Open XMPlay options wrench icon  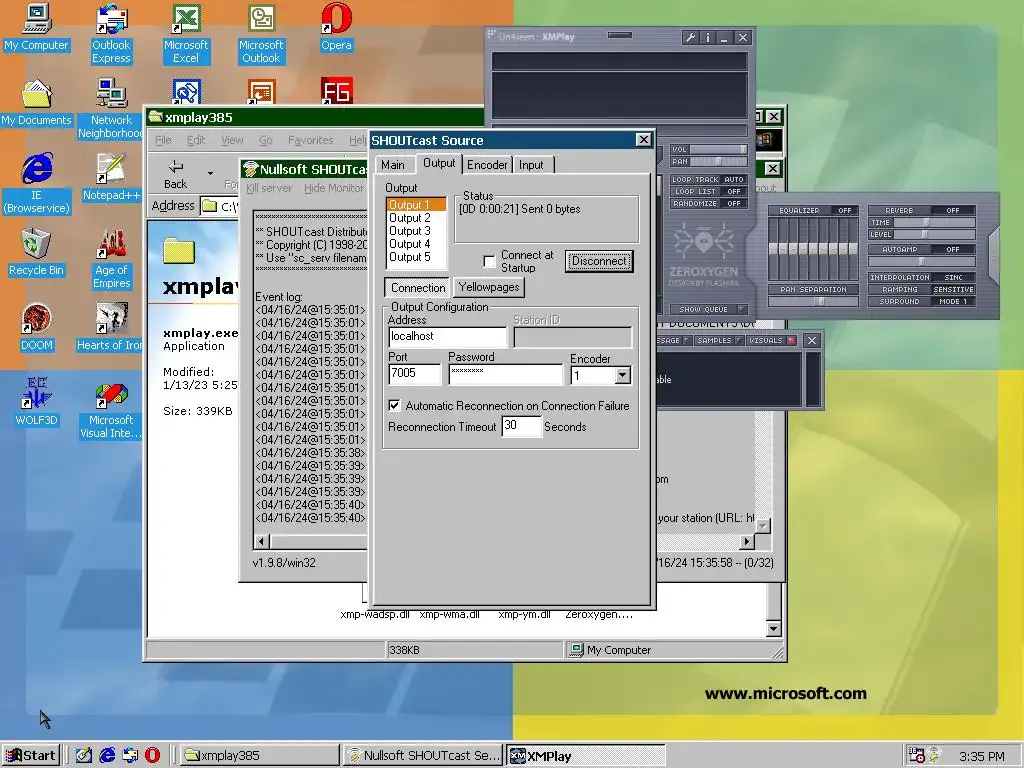(x=690, y=38)
